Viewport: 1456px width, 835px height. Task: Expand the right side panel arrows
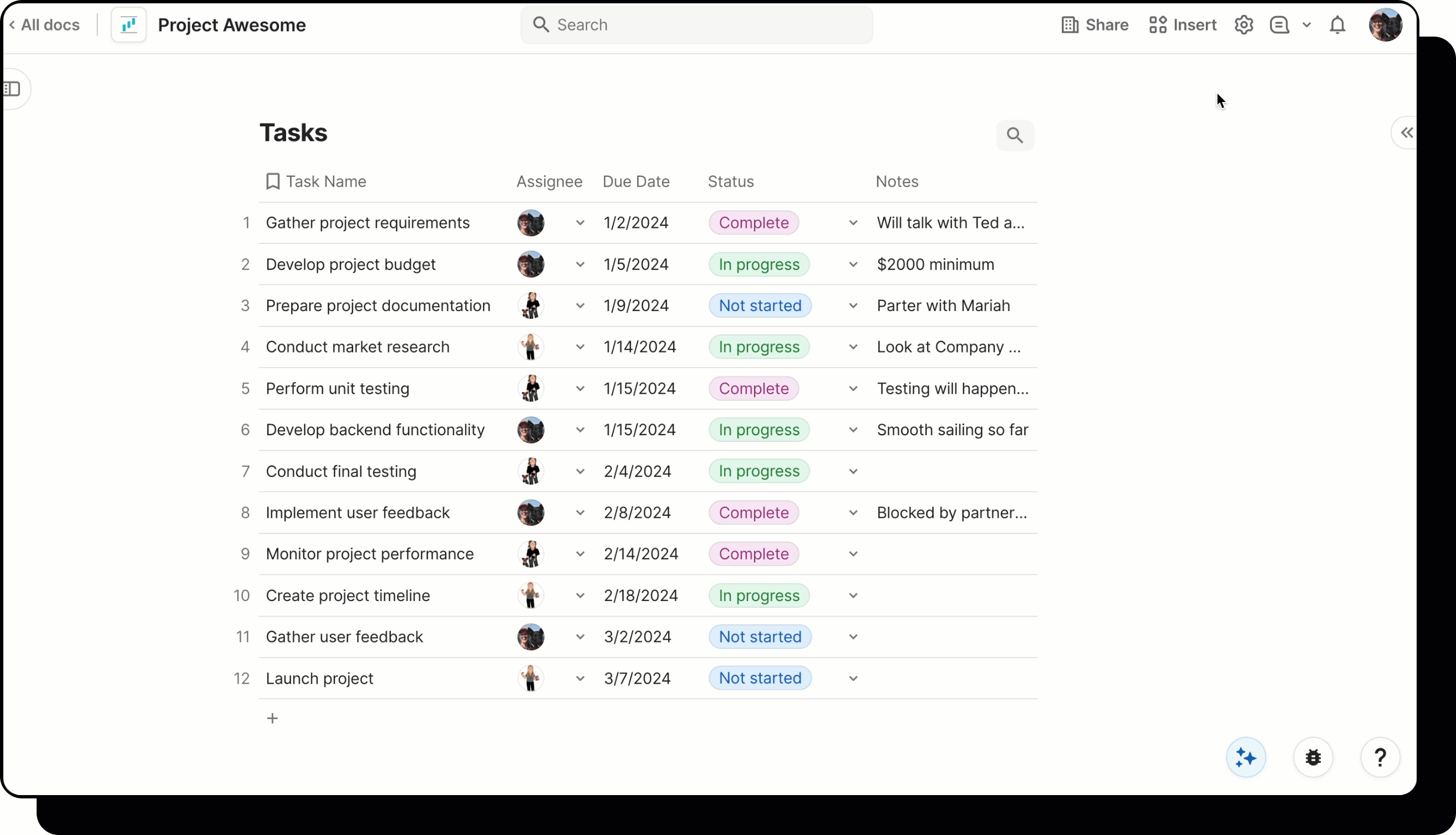pos(1406,133)
